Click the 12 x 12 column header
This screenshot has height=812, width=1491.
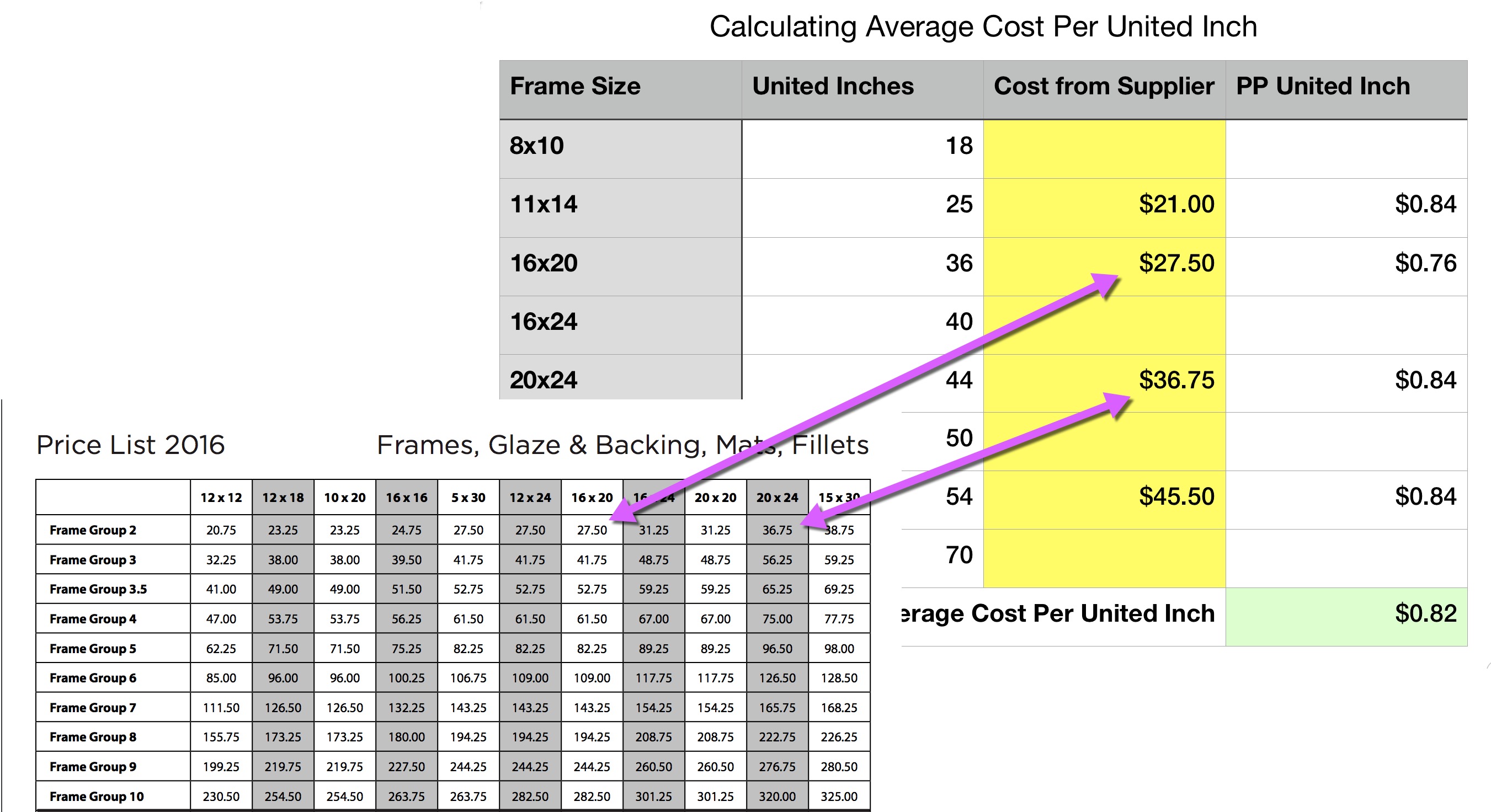[x=221, y=498]
